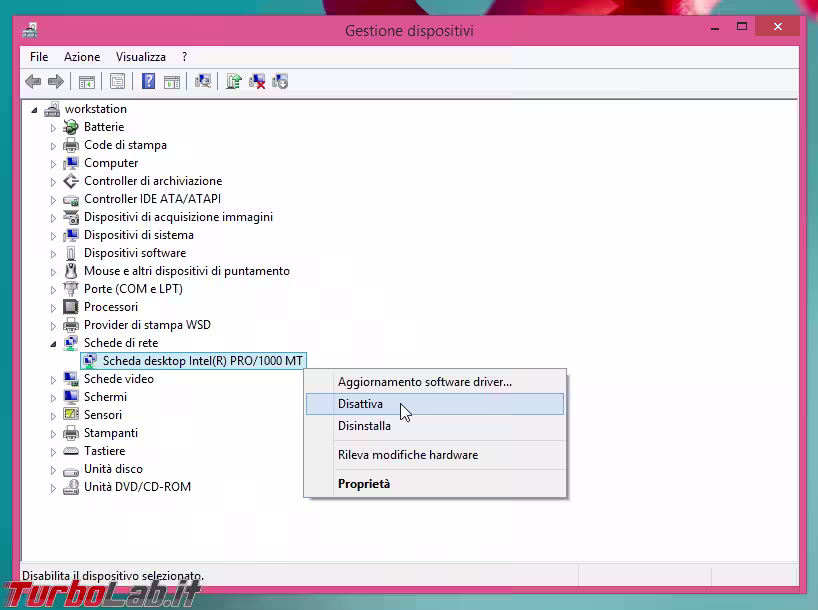This screenshot has width=818, height=610.
Task: Open the Visualizza menu
Action: (x=141, y=57)
